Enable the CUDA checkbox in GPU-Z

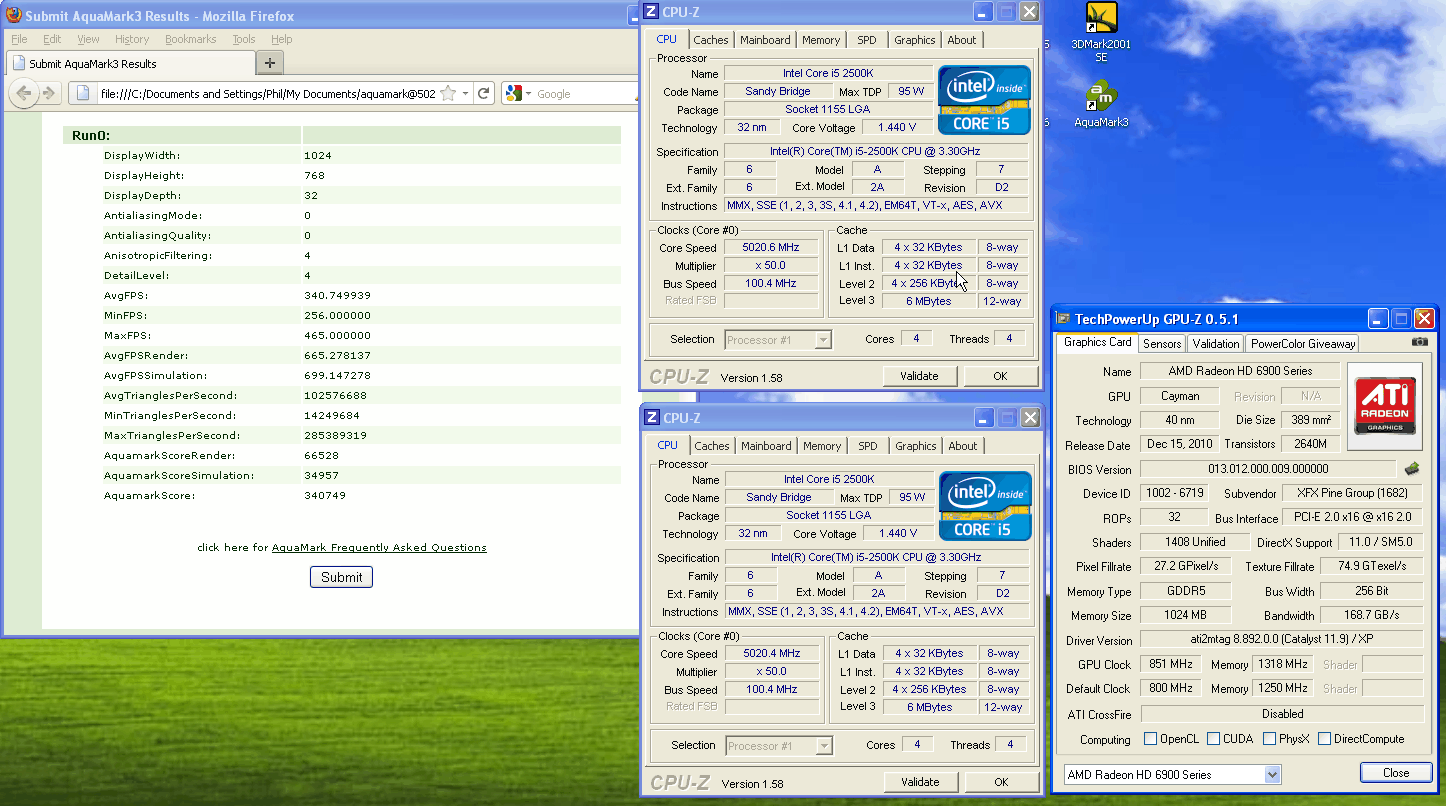(x=1213, y=739)
